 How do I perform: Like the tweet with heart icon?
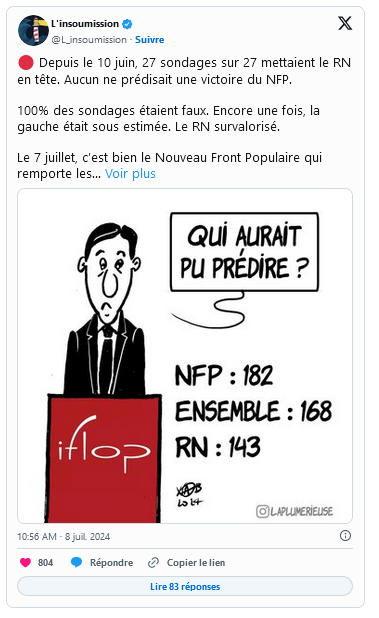(26, 562)
